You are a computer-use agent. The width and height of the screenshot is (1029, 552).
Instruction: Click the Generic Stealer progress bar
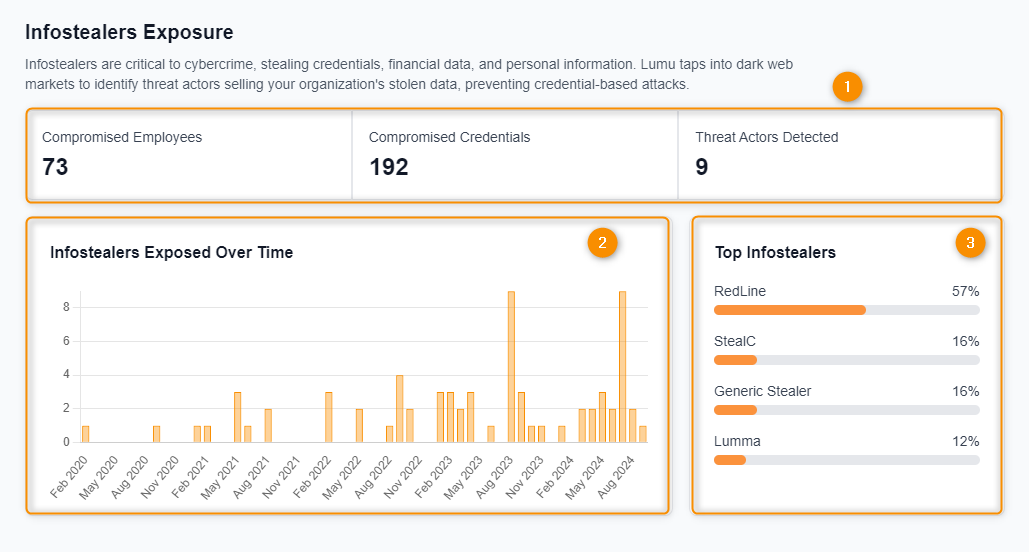(x=846, y=410)
